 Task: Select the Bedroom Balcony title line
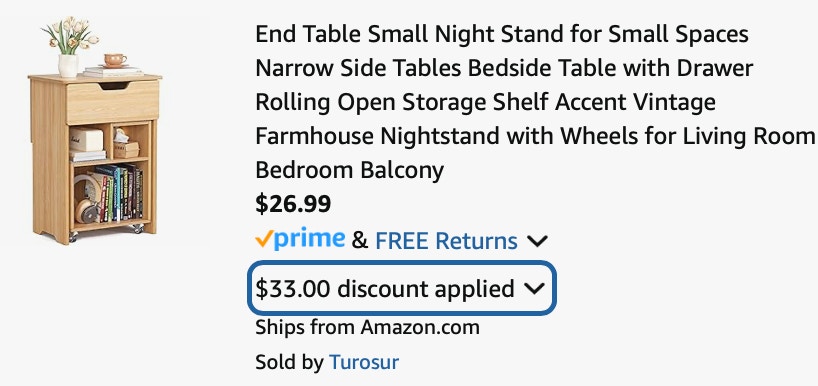(350, 171)
